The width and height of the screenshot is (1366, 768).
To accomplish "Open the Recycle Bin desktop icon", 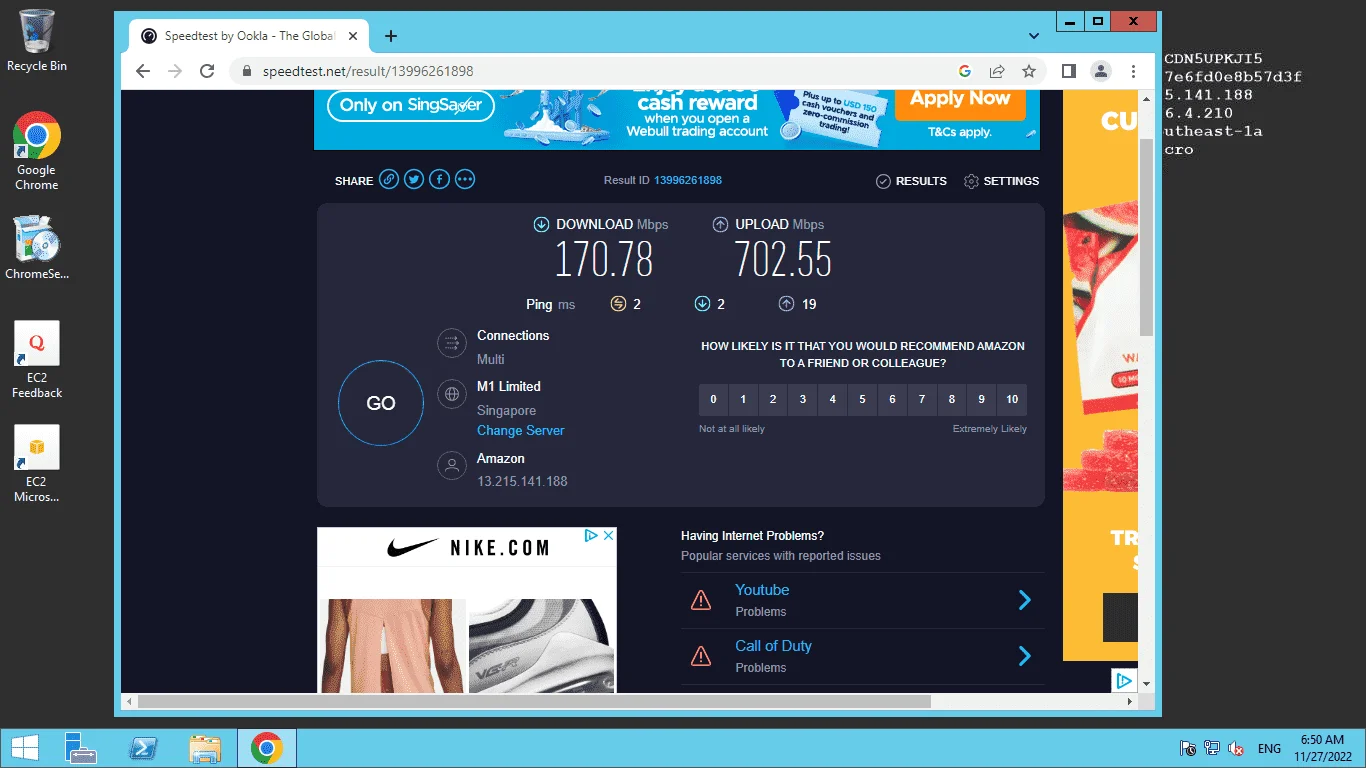I will pos(37,40).
